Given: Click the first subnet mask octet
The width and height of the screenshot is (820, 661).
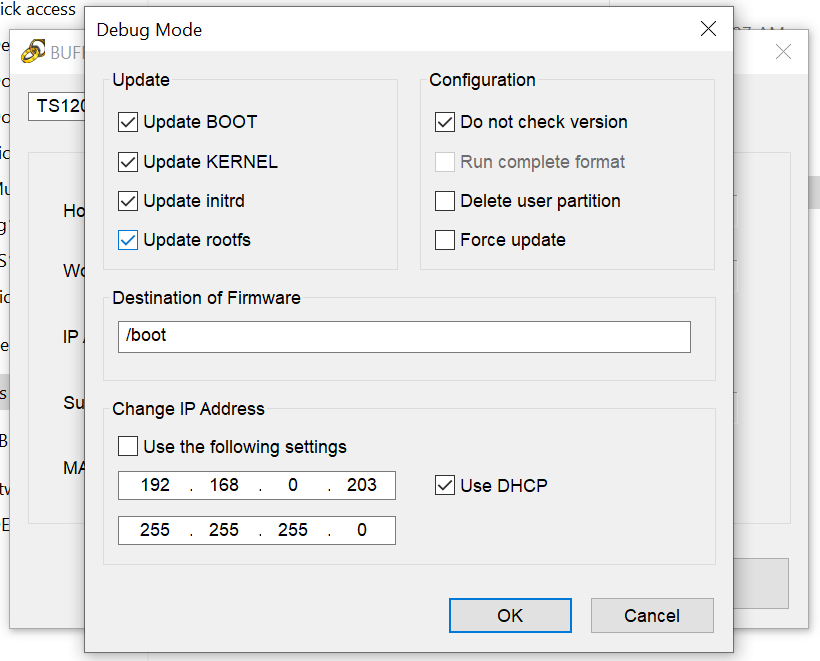Looking at the screenshot, I should coord(155,530).
